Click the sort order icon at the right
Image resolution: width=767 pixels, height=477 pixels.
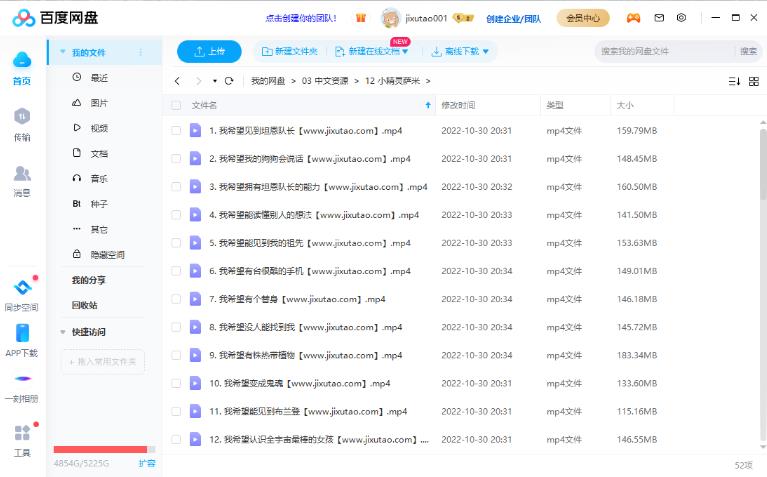(x=734, y=81)
